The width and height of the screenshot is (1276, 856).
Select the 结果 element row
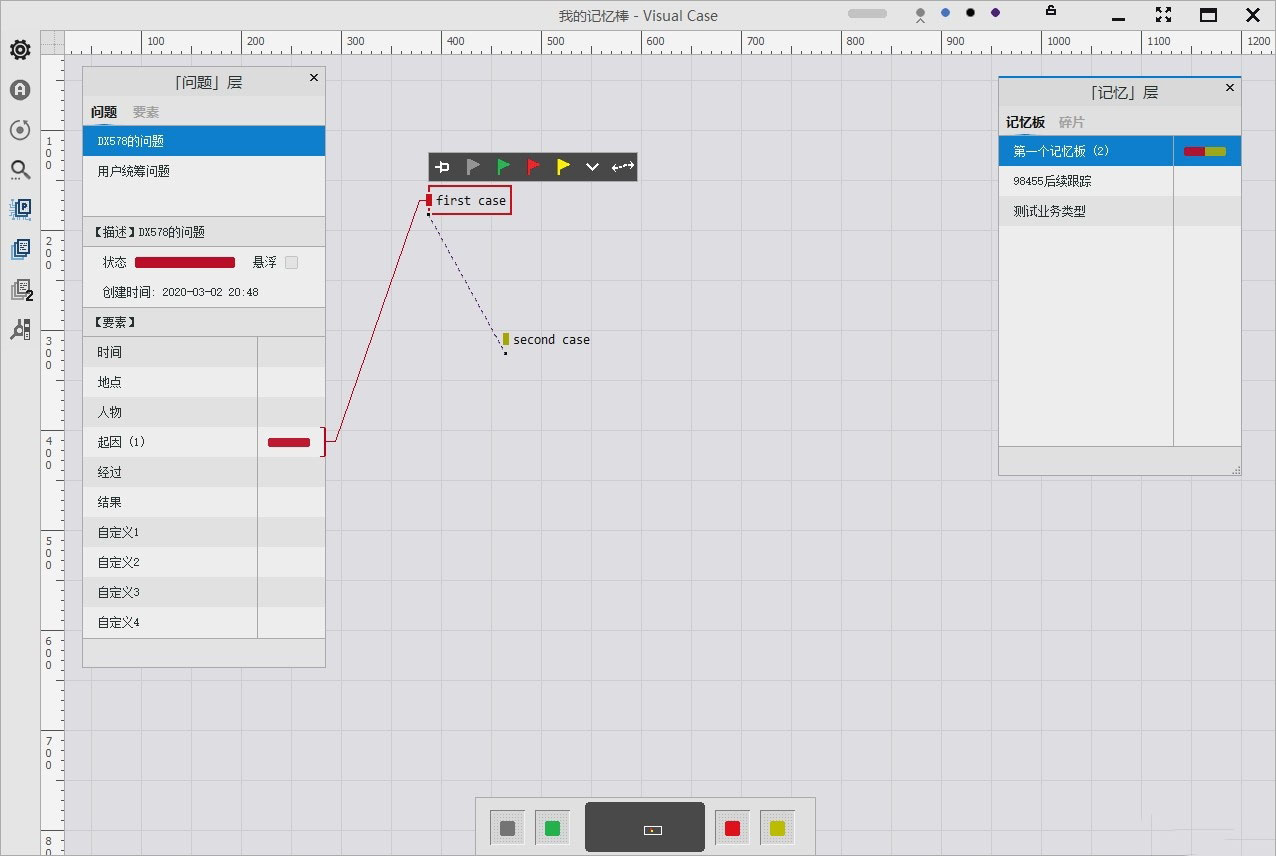click(x=204, y=502)
